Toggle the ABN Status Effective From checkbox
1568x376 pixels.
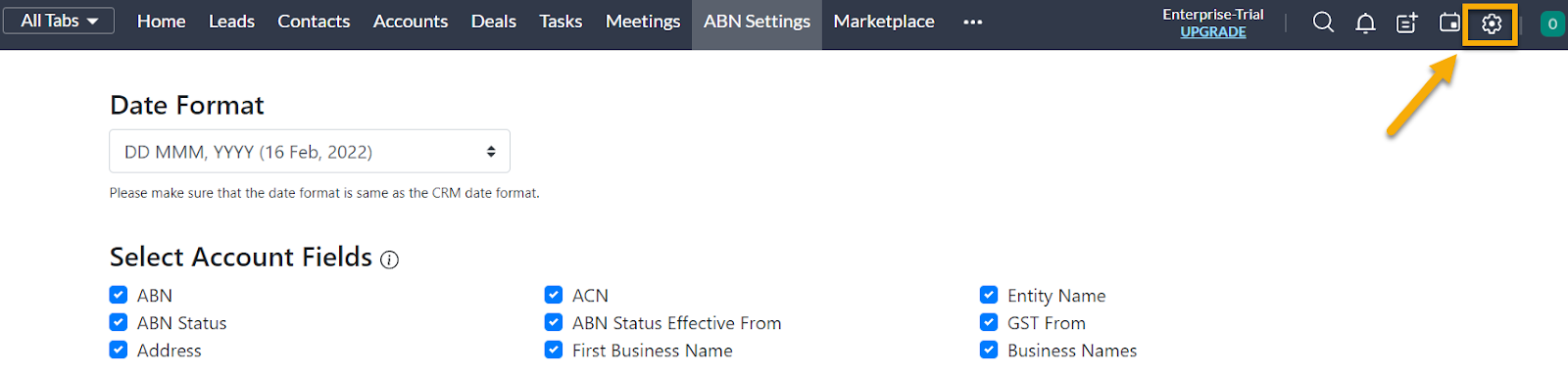tap(554, 322)
